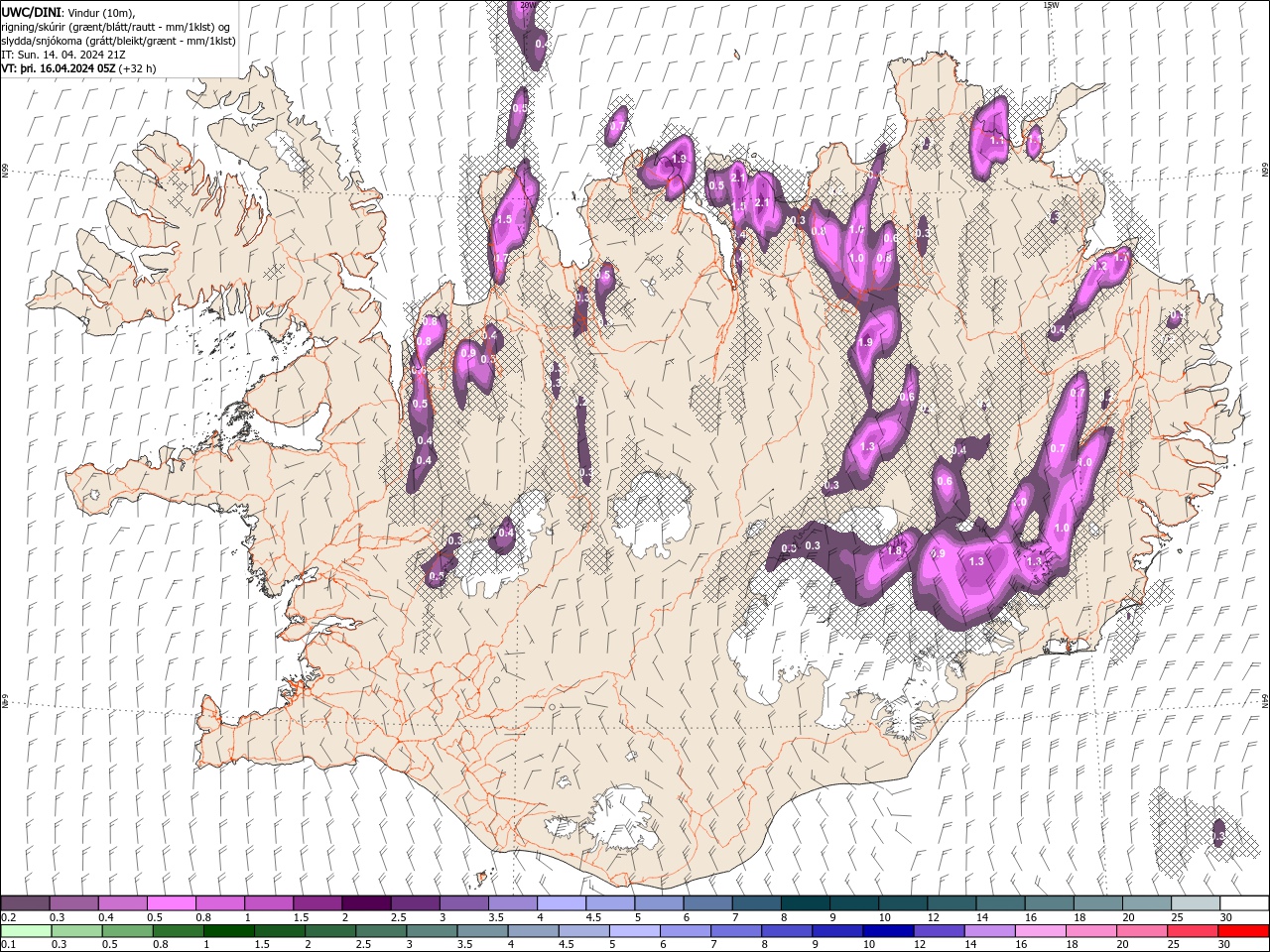
Task: Click the "1.8" value on the map
Action: (x=894, y=550)
